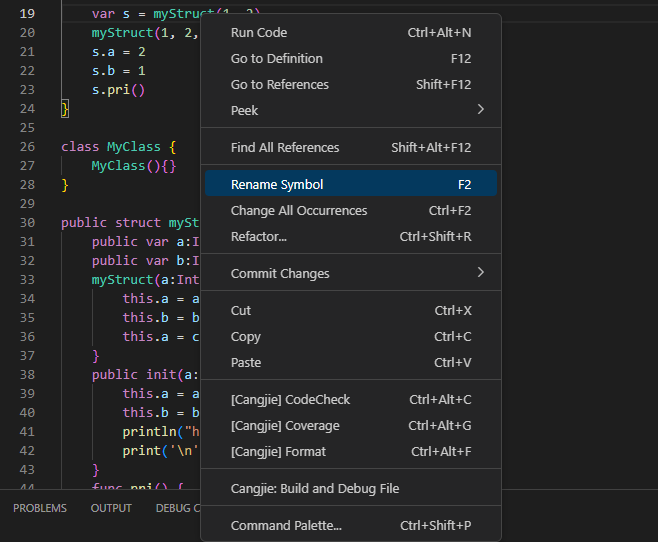
Task: Open the OUTPUT panel tab
Action: 111,508
